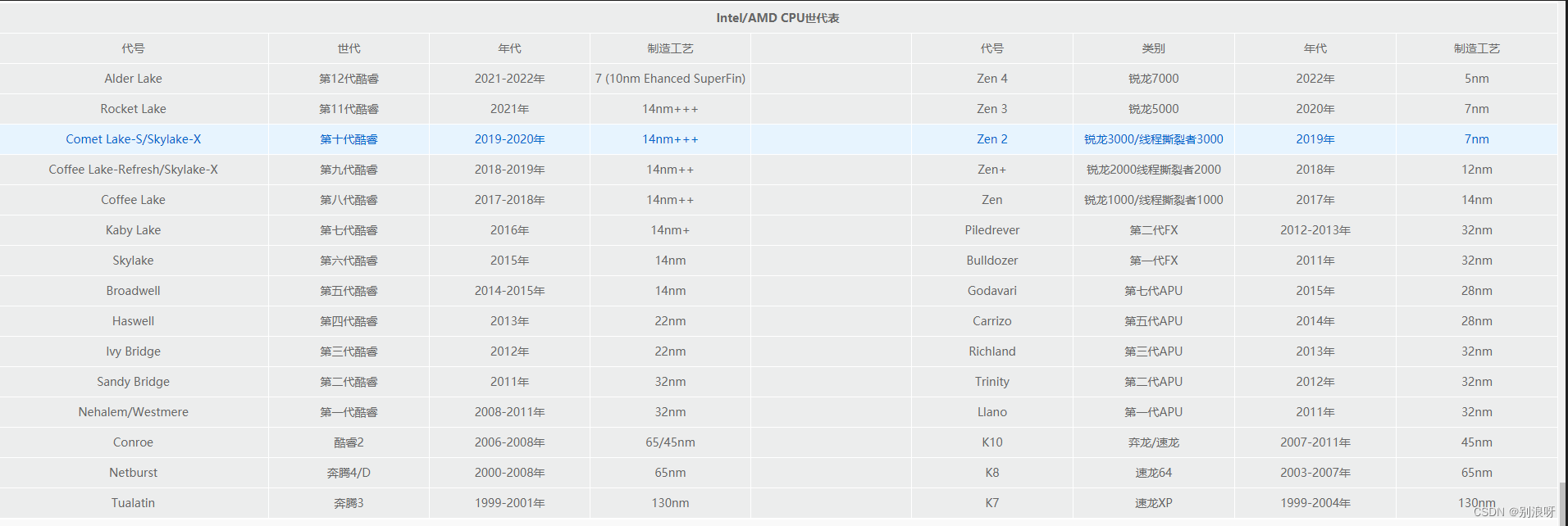Viewport: 1568px width, 526px height.
Task: Select the 2007-2011年 cell
Action: tap(1315, 442)
